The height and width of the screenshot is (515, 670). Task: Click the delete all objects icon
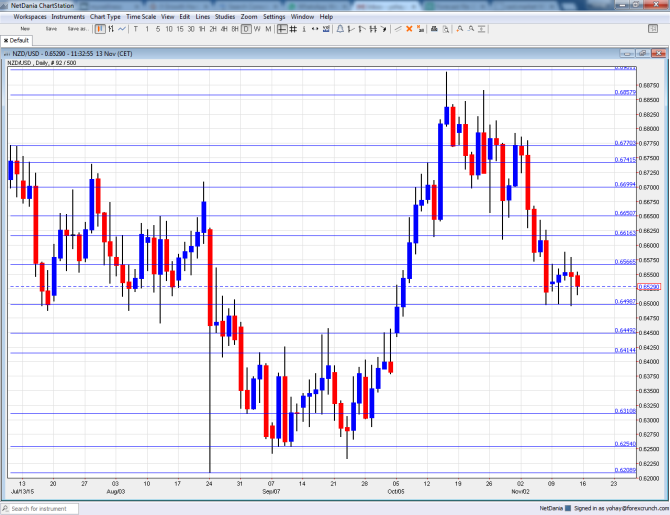(420, 29)
